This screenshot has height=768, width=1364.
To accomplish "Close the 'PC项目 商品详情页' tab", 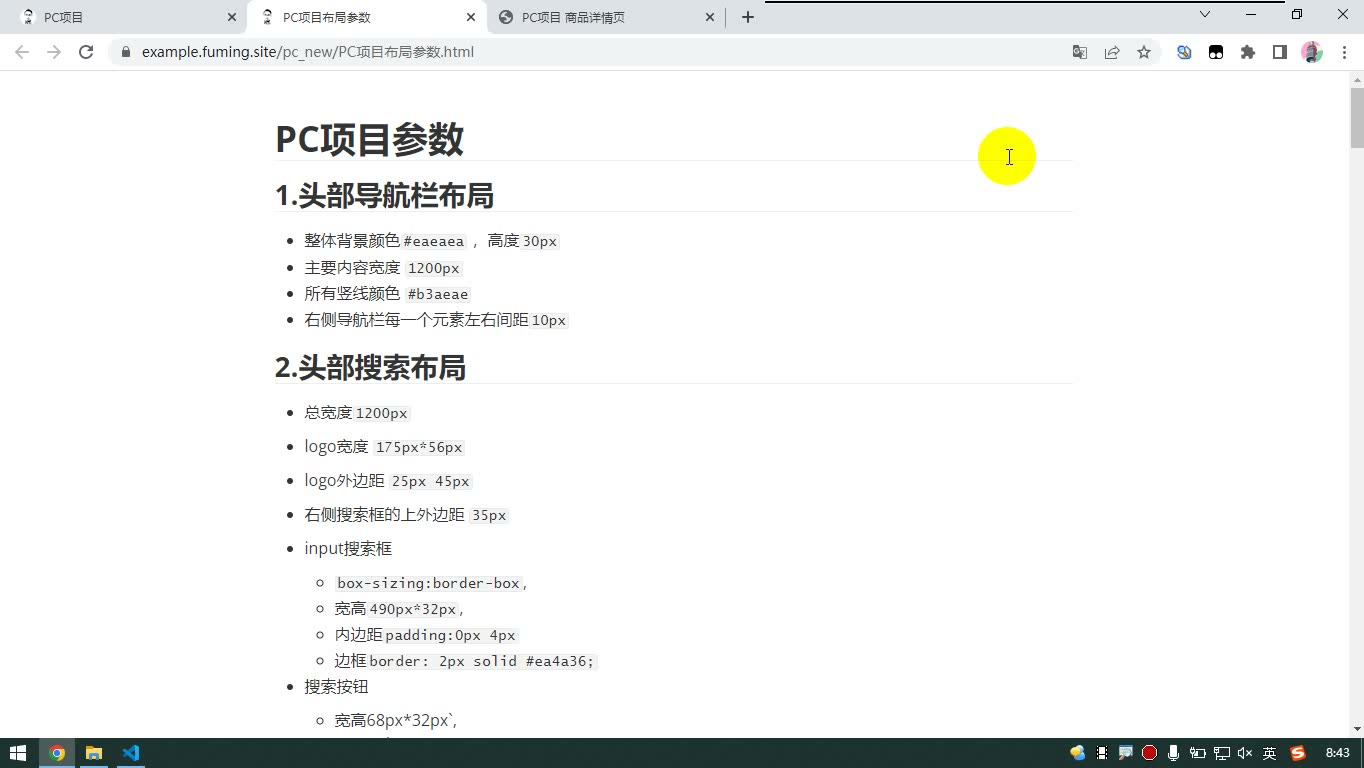I will pyautogui.click(x=710, y=17).
